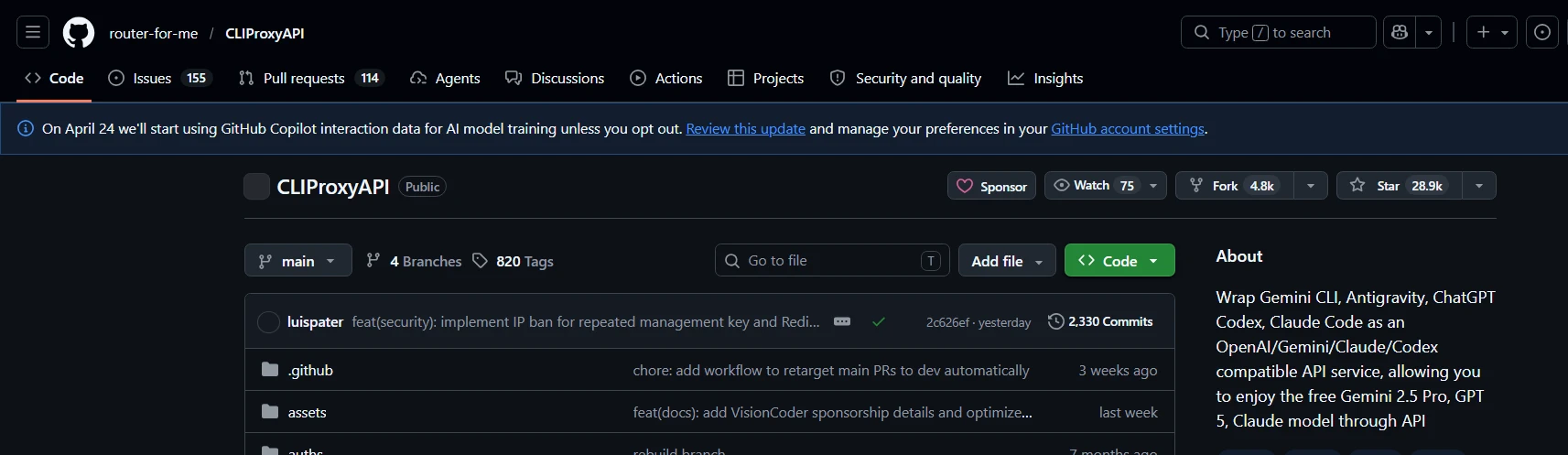Click the About heading
1568x455 pixels.
coord(1238,256)
